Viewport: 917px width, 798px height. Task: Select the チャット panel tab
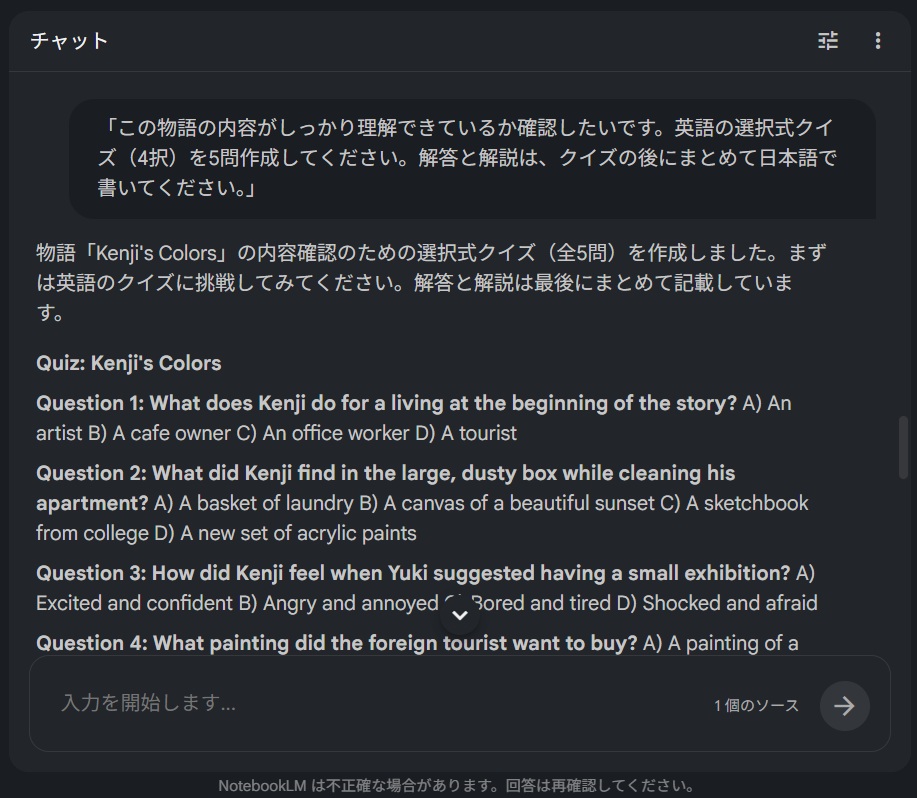point(70,41)
